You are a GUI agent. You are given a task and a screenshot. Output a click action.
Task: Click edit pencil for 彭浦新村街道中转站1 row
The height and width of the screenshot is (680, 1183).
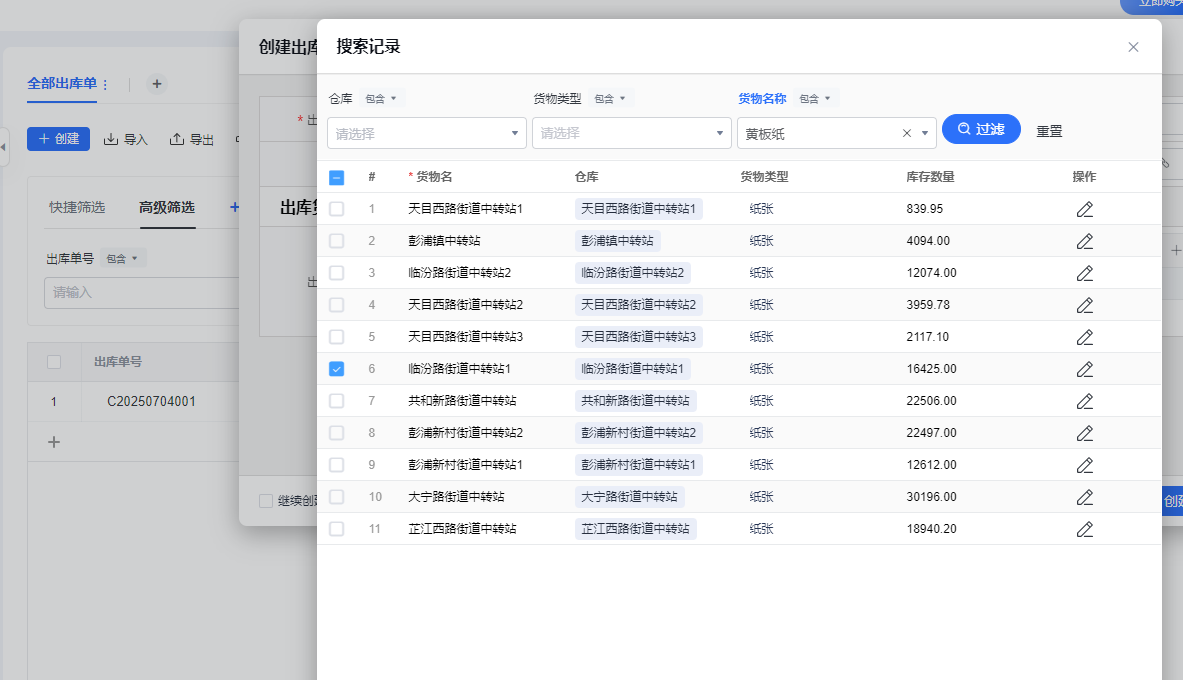tap(1084, 465)
